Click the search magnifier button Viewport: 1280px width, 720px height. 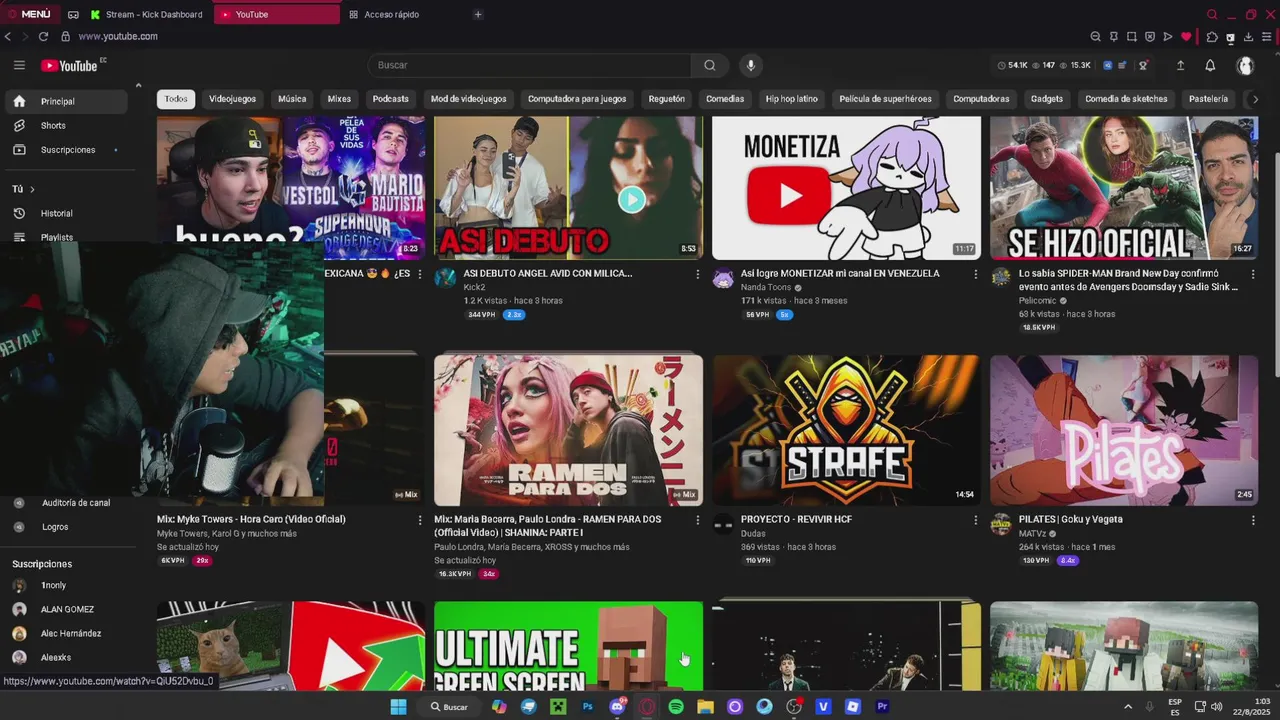[710, 65]
